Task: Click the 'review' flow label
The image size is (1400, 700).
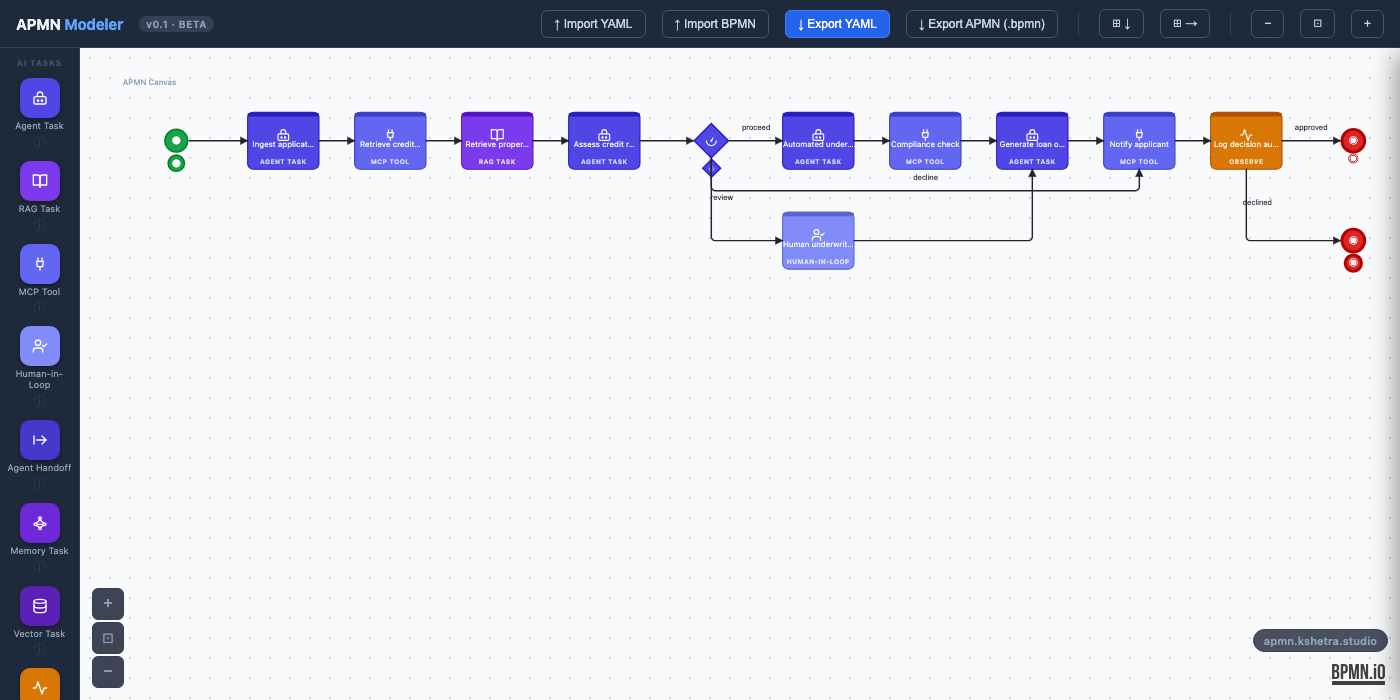Action: click(x=722, y=198)
